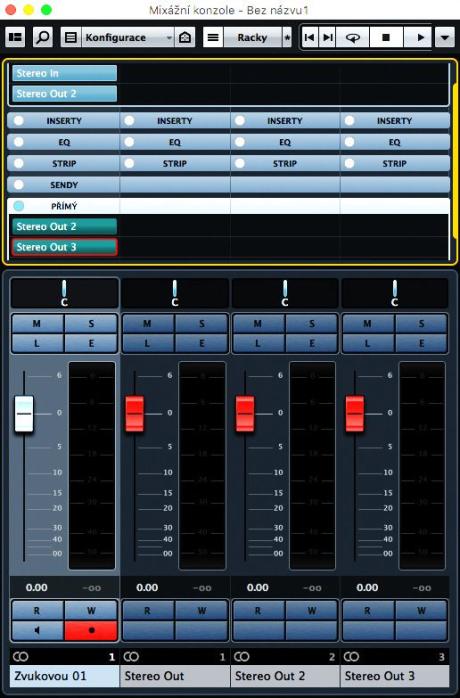Toggle EQ bypass on Stereo Out channel
The width and height of the screenshot is (460, 698).
pyautogui.click(x=129, y=142)
